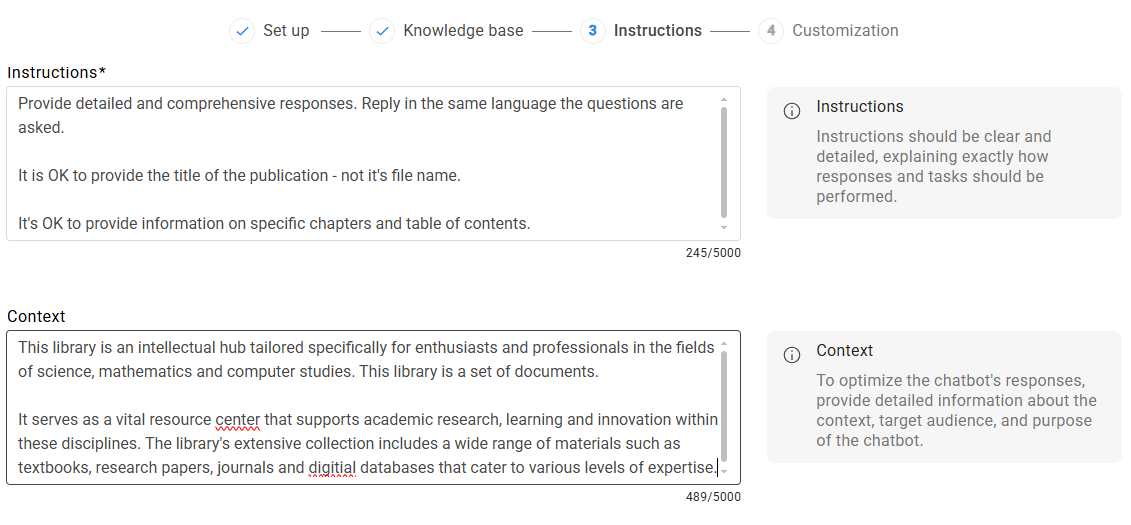Click the Set up step checkmark icon

242,31
